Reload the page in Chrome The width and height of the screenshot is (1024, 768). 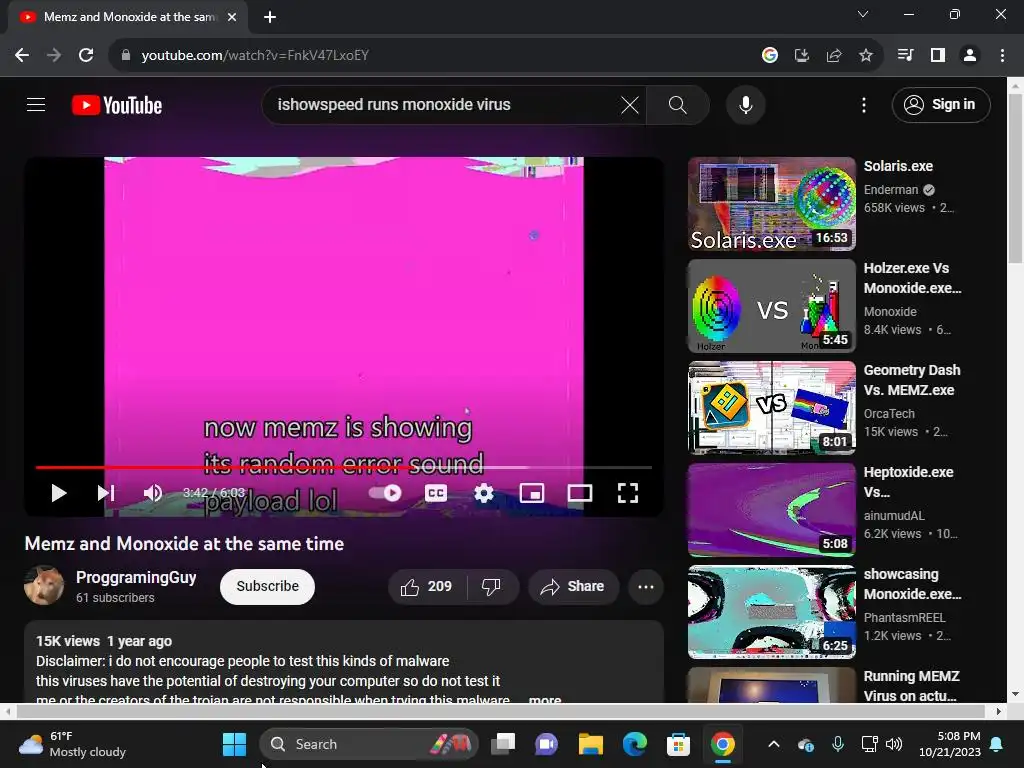tap(86, 55)
